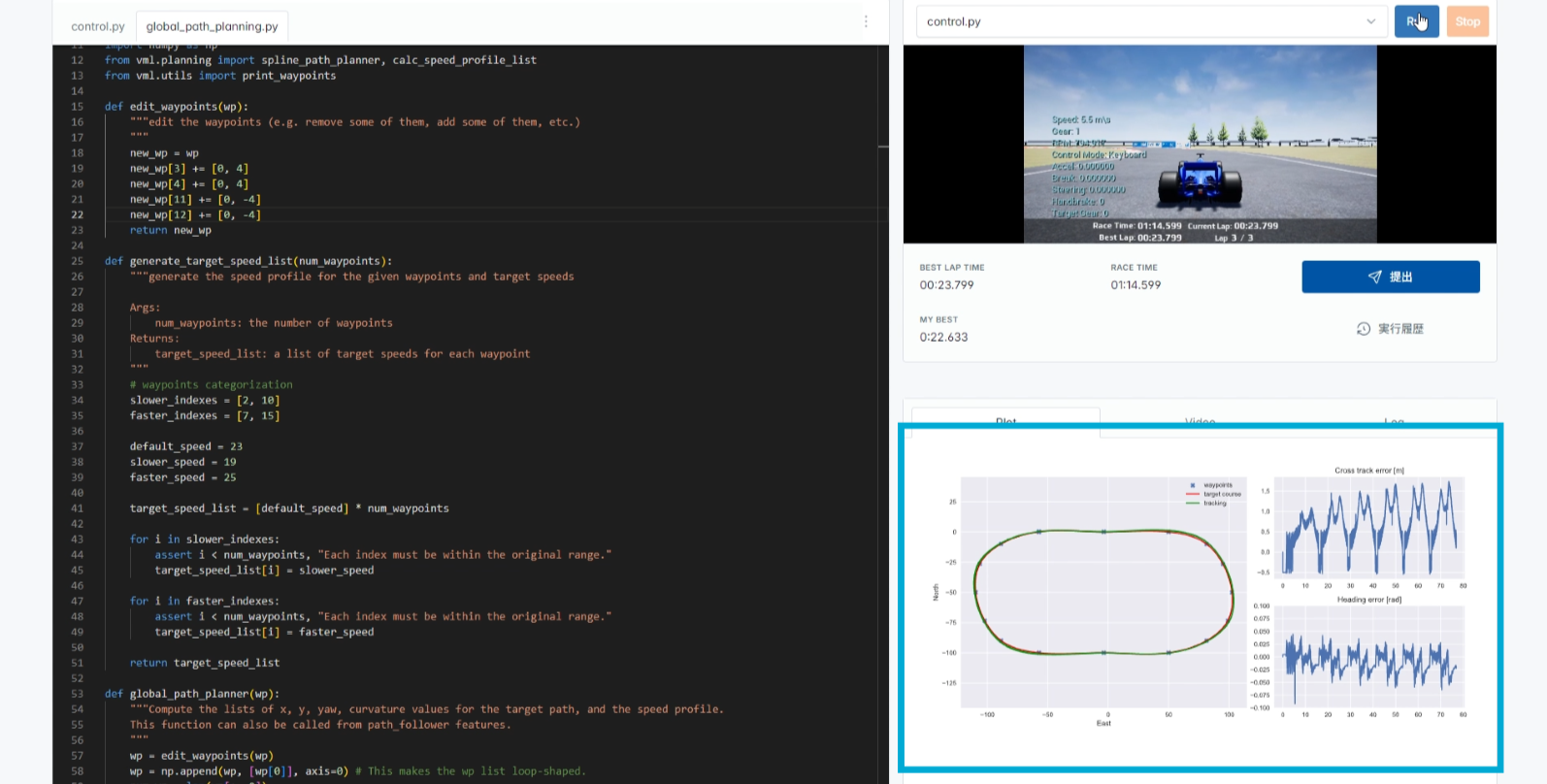
Task: Click the BEST LAP TIME label
Action: 951,268
